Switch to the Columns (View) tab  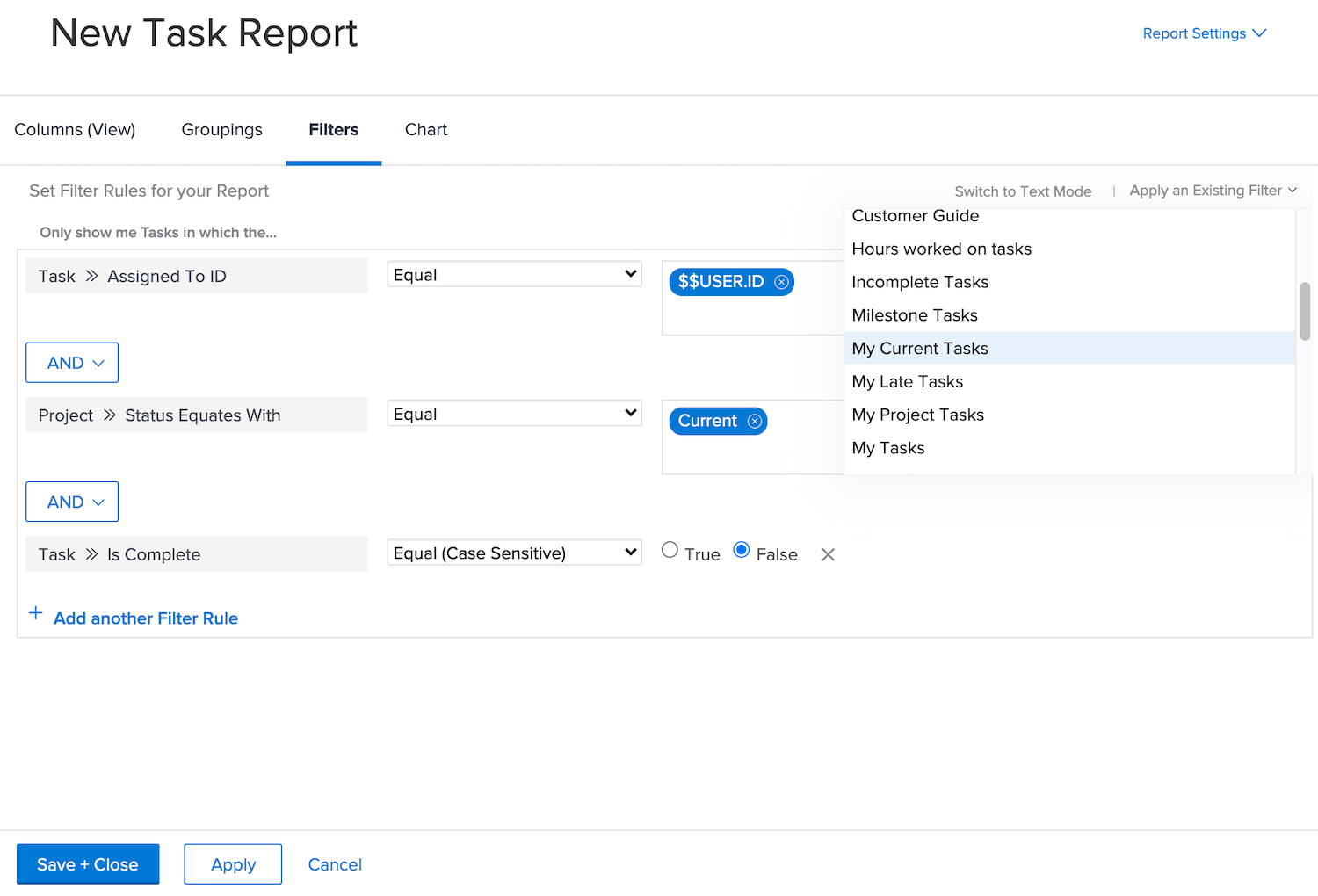(75, 129)
